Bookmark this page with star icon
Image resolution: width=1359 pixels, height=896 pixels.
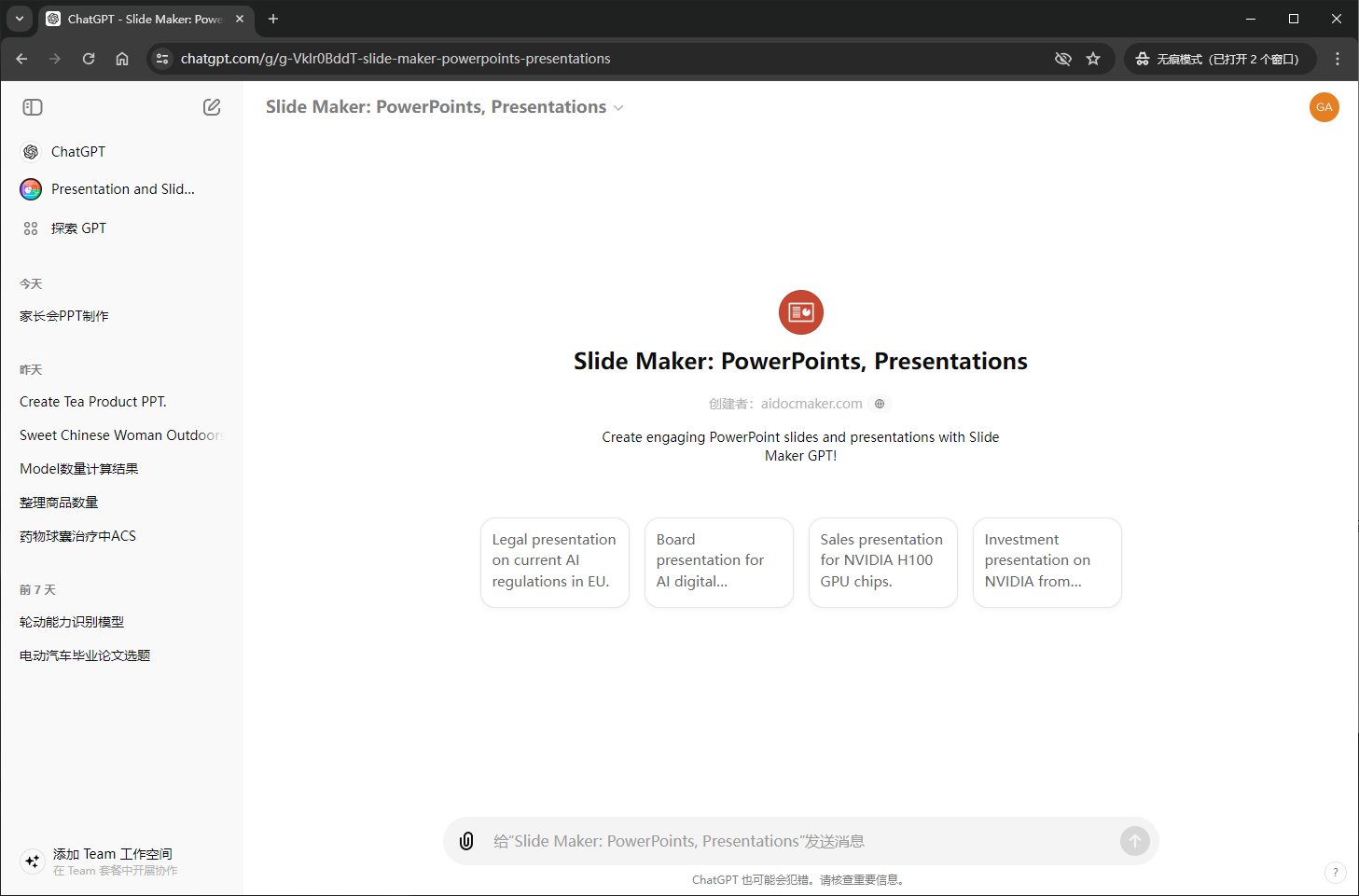1093,59
